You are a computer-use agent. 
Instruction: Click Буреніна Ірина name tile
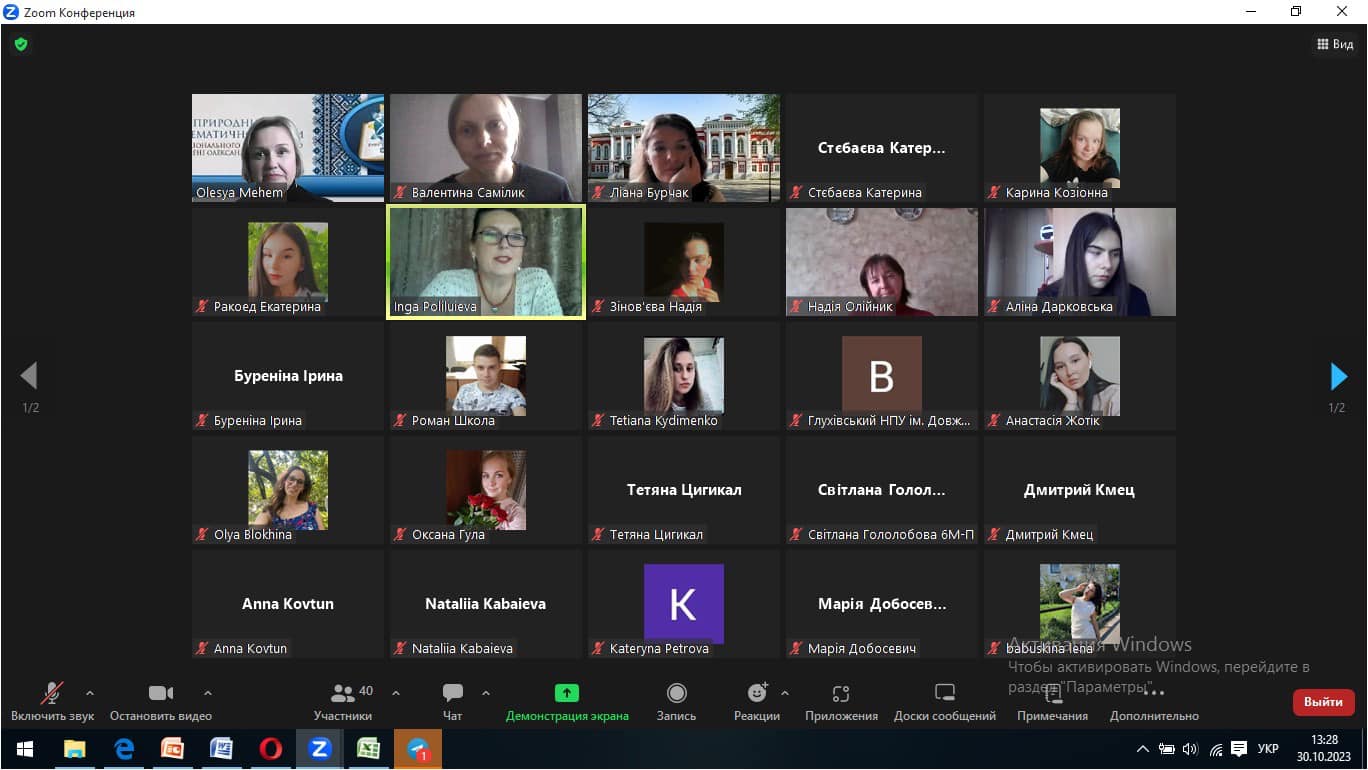pos(288,376)
